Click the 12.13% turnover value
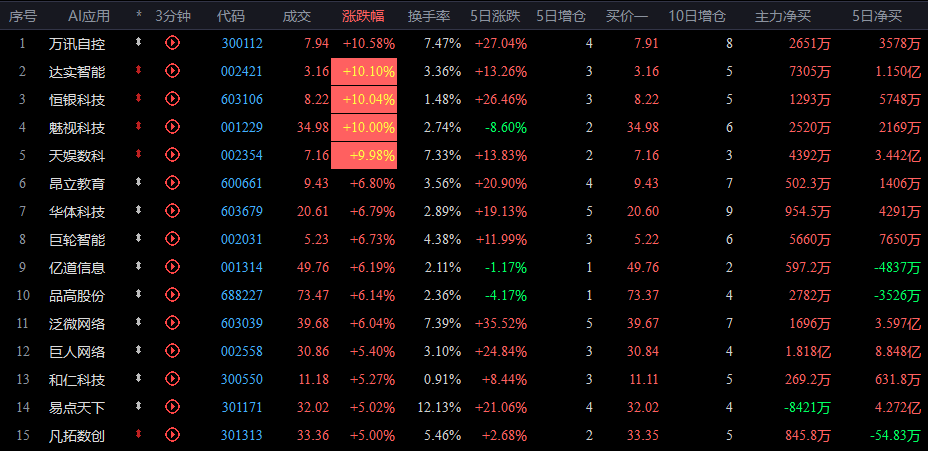The image size is (928, 451). click(x=439, y=408)
